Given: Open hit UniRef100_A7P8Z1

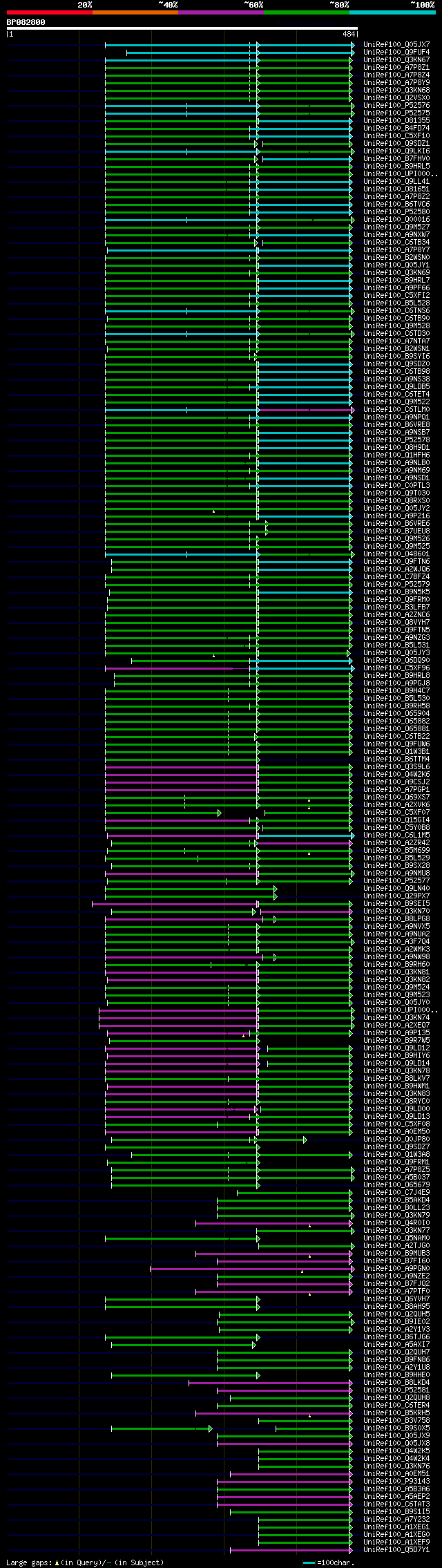Looking at the screenshot, I should point(396,67).
